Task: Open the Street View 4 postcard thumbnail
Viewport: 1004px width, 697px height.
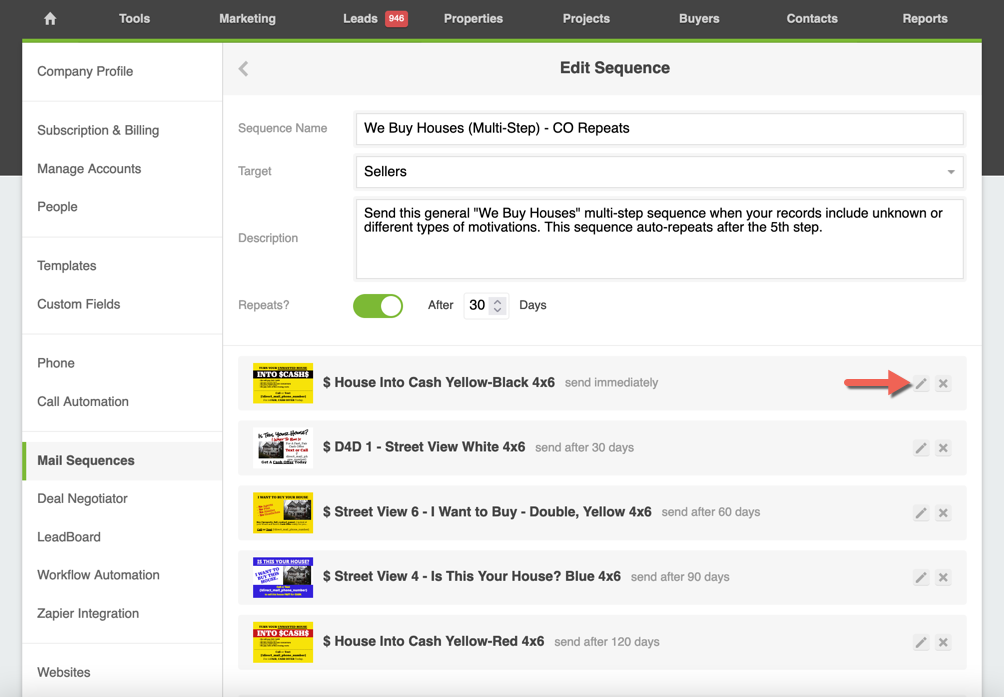Action: [283, 577]
